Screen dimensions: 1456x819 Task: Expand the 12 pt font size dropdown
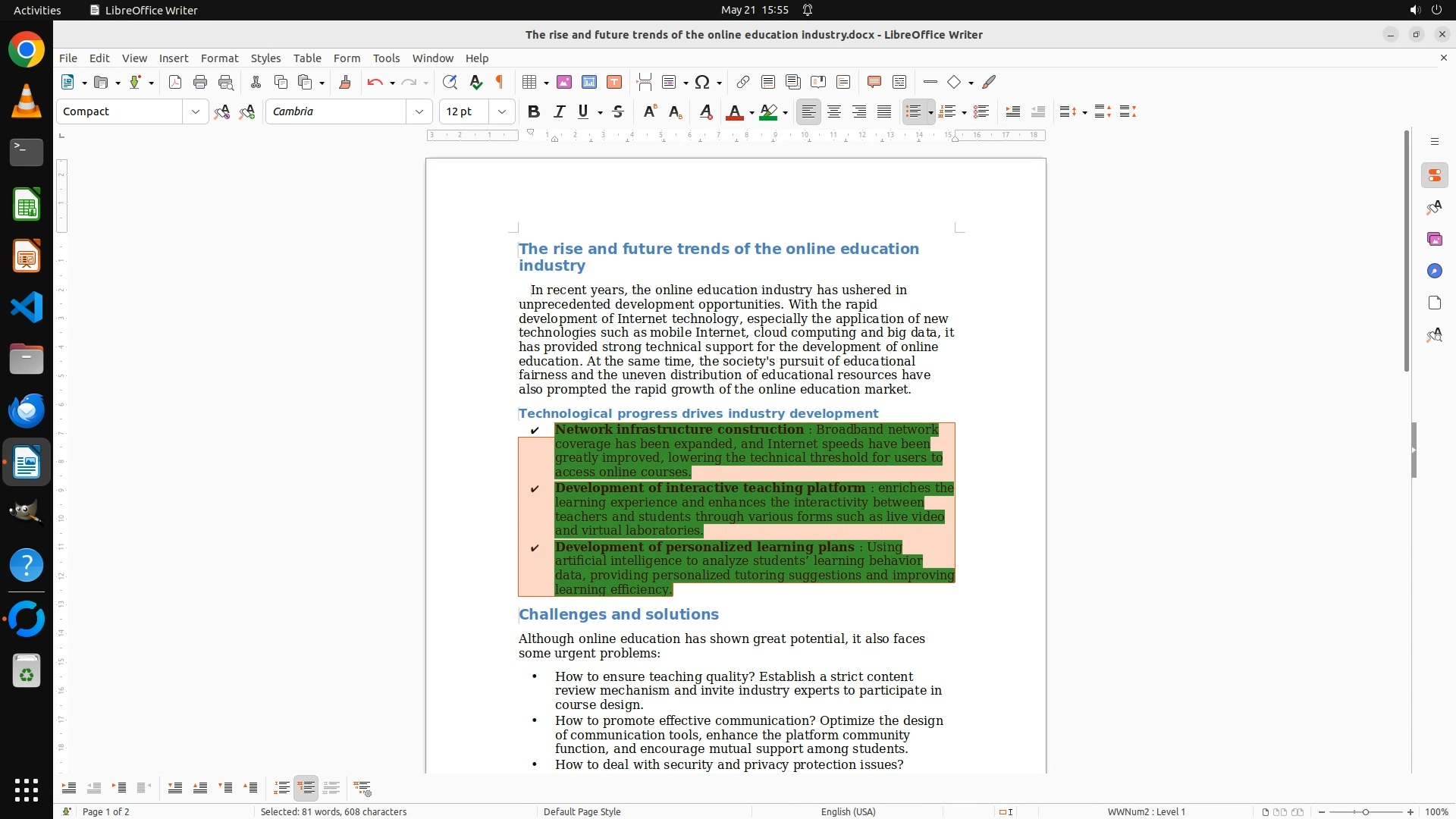[x=502, y=112]
